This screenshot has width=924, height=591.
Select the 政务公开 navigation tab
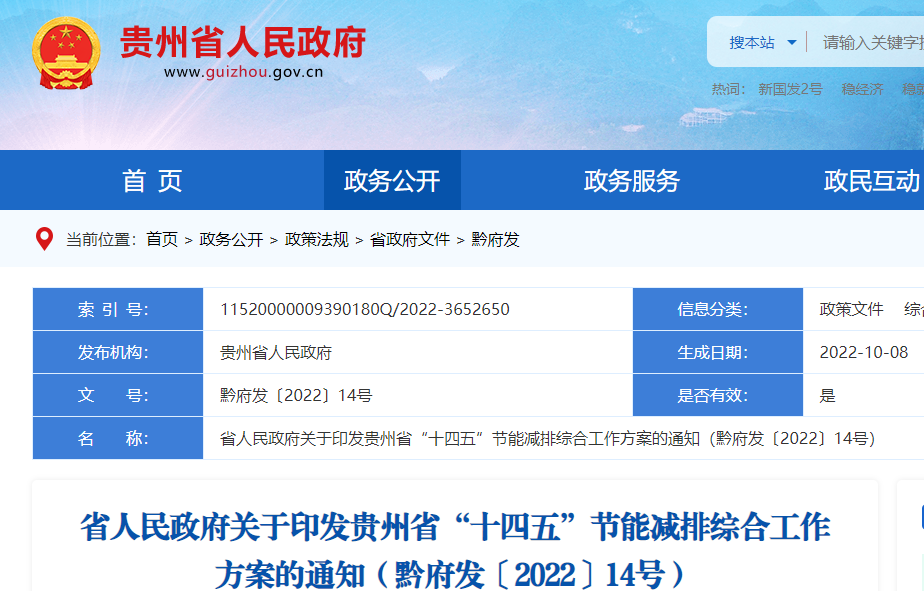coord(392,181)
